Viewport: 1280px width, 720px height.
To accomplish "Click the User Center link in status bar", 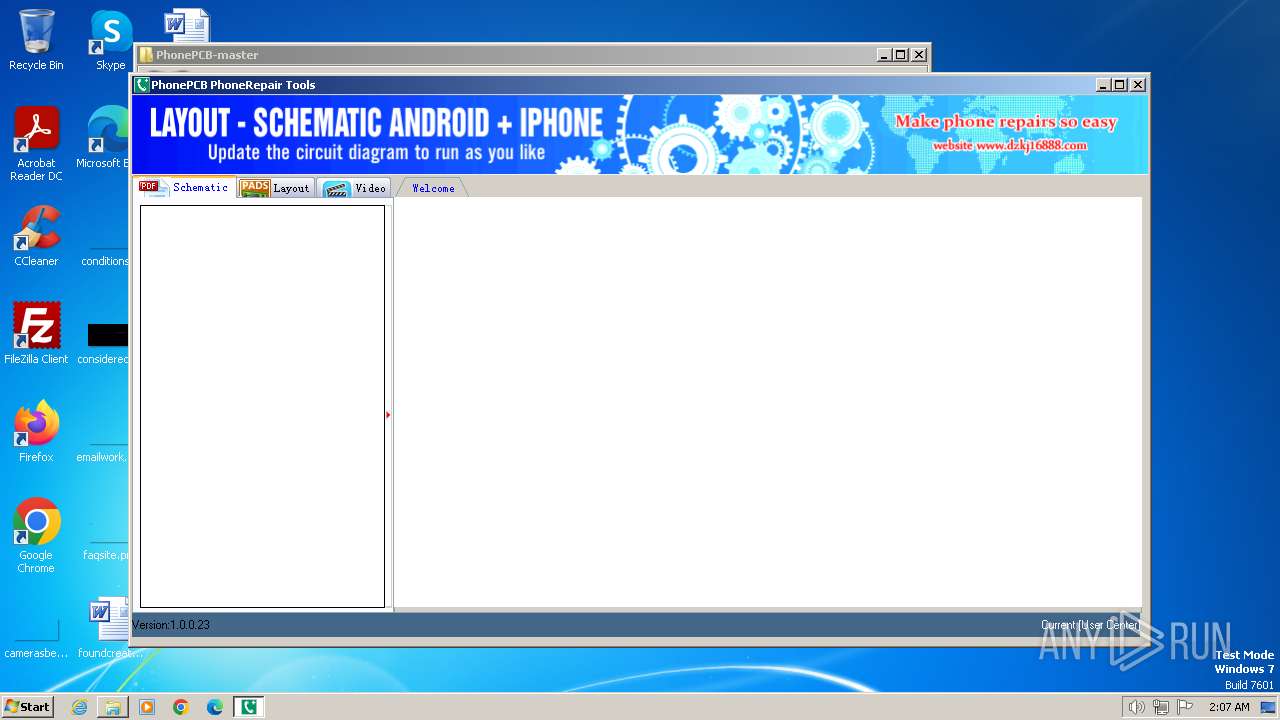I will click(x=1108, y=625).
